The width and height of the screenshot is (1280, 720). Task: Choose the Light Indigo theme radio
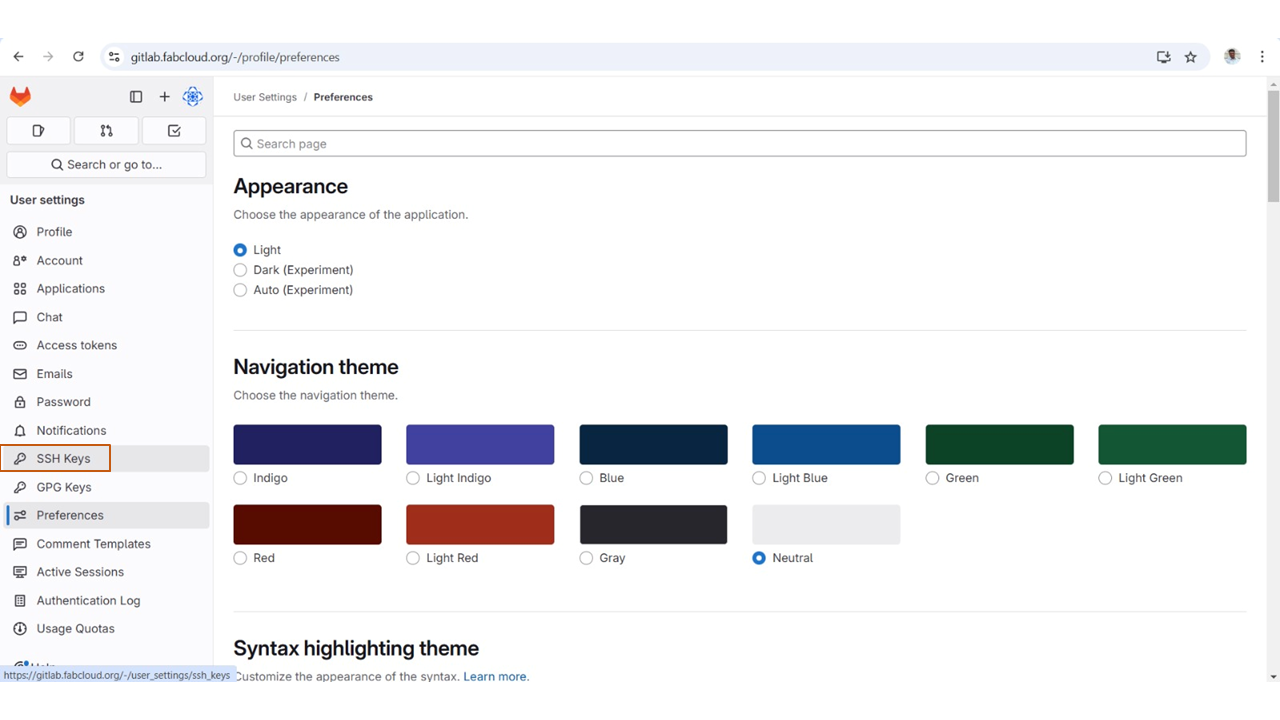(413, 478)
